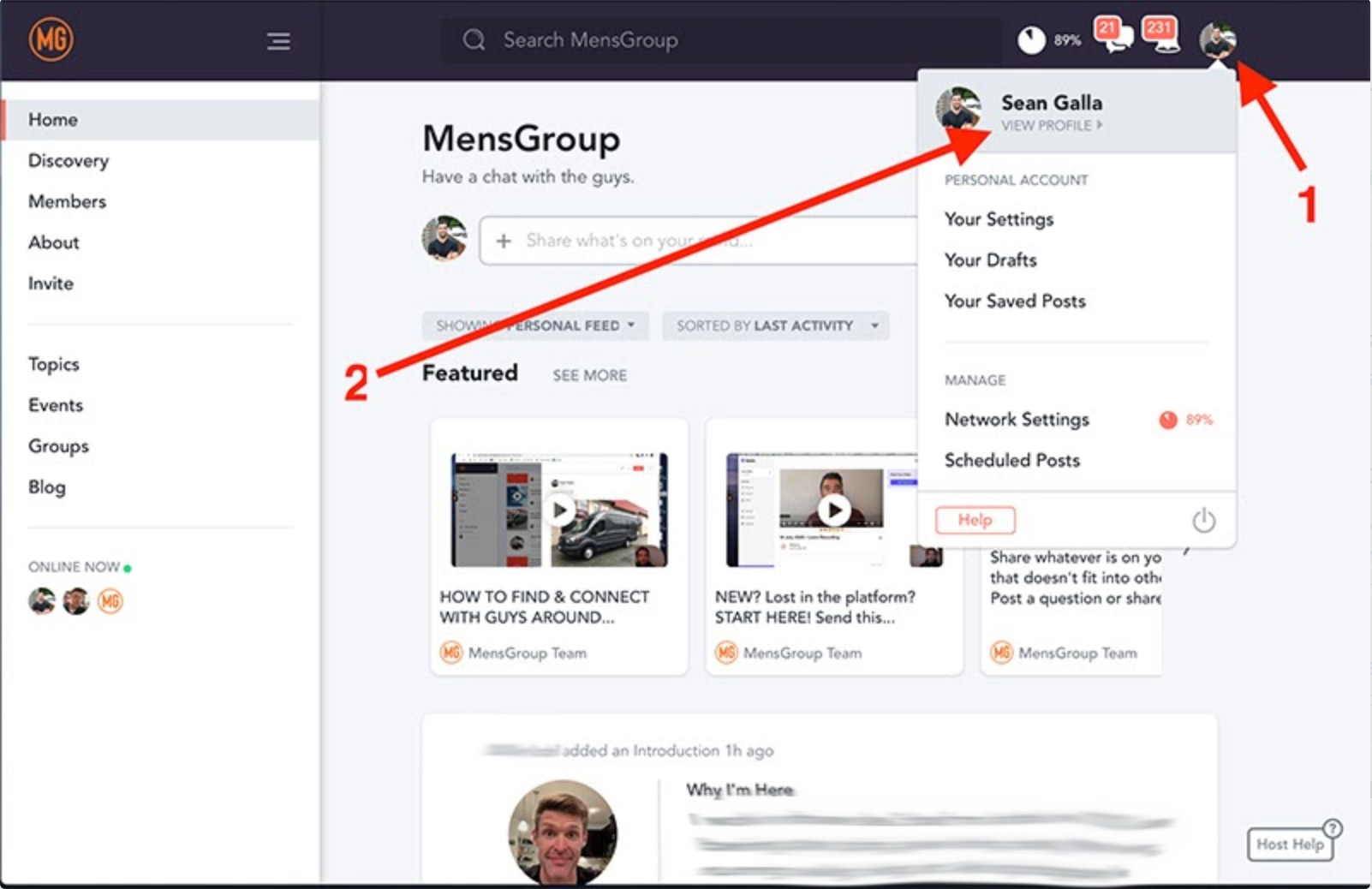The height and width of the screenshot is (889, 1372).
Task: Go to Home in the sidebar
Action: (x=161, y=120)
